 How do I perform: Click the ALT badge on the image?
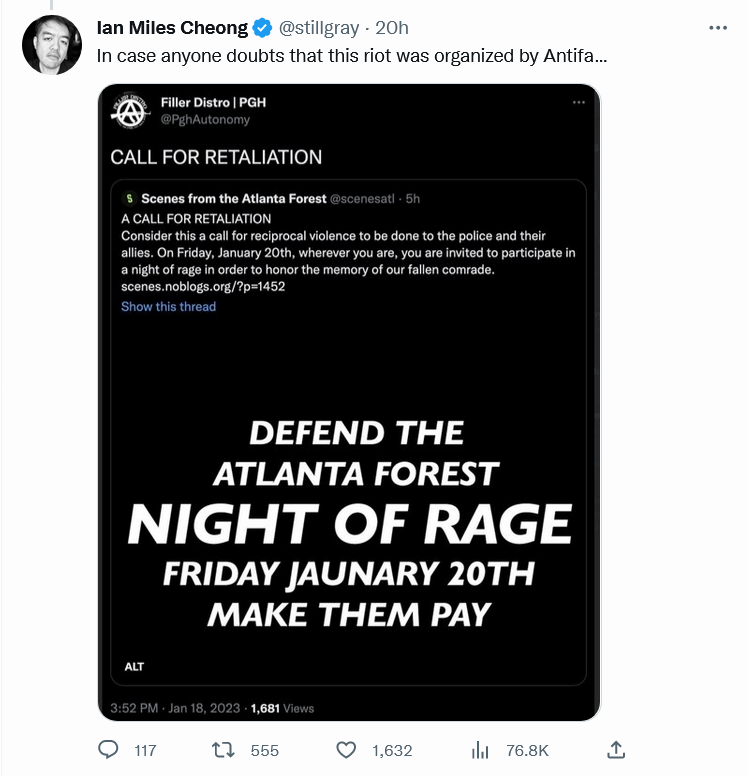134,666
